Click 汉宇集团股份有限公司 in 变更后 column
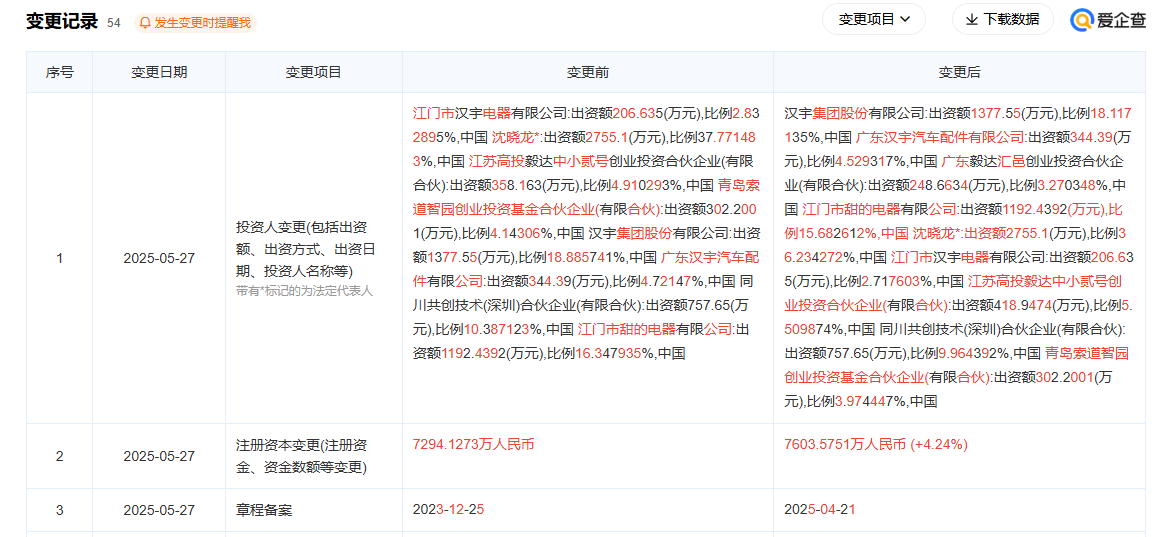1154x537 pixels. [854, 114]
